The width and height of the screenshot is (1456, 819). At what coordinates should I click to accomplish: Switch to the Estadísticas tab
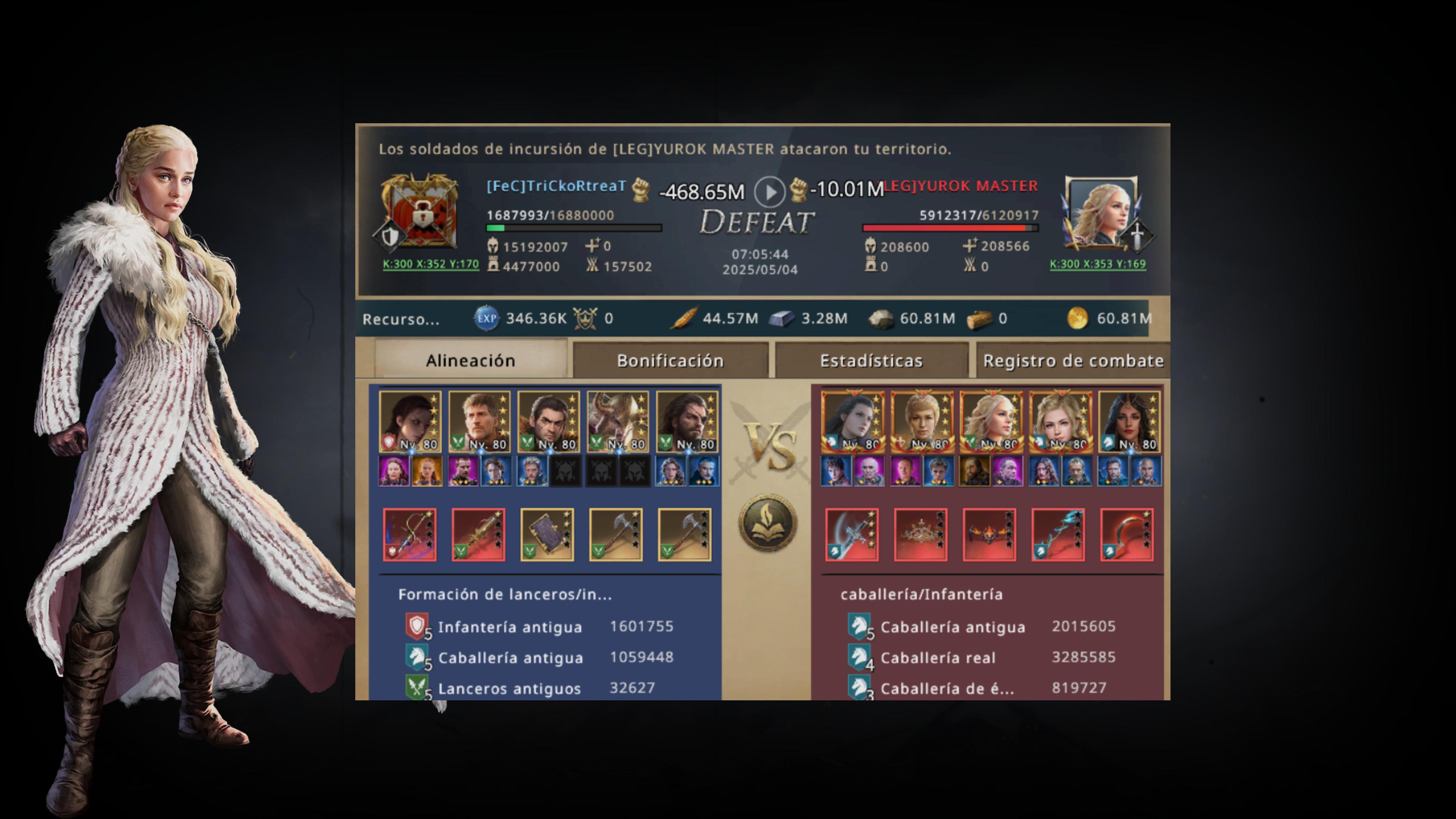pyautogui.click(x=871, y=361)
